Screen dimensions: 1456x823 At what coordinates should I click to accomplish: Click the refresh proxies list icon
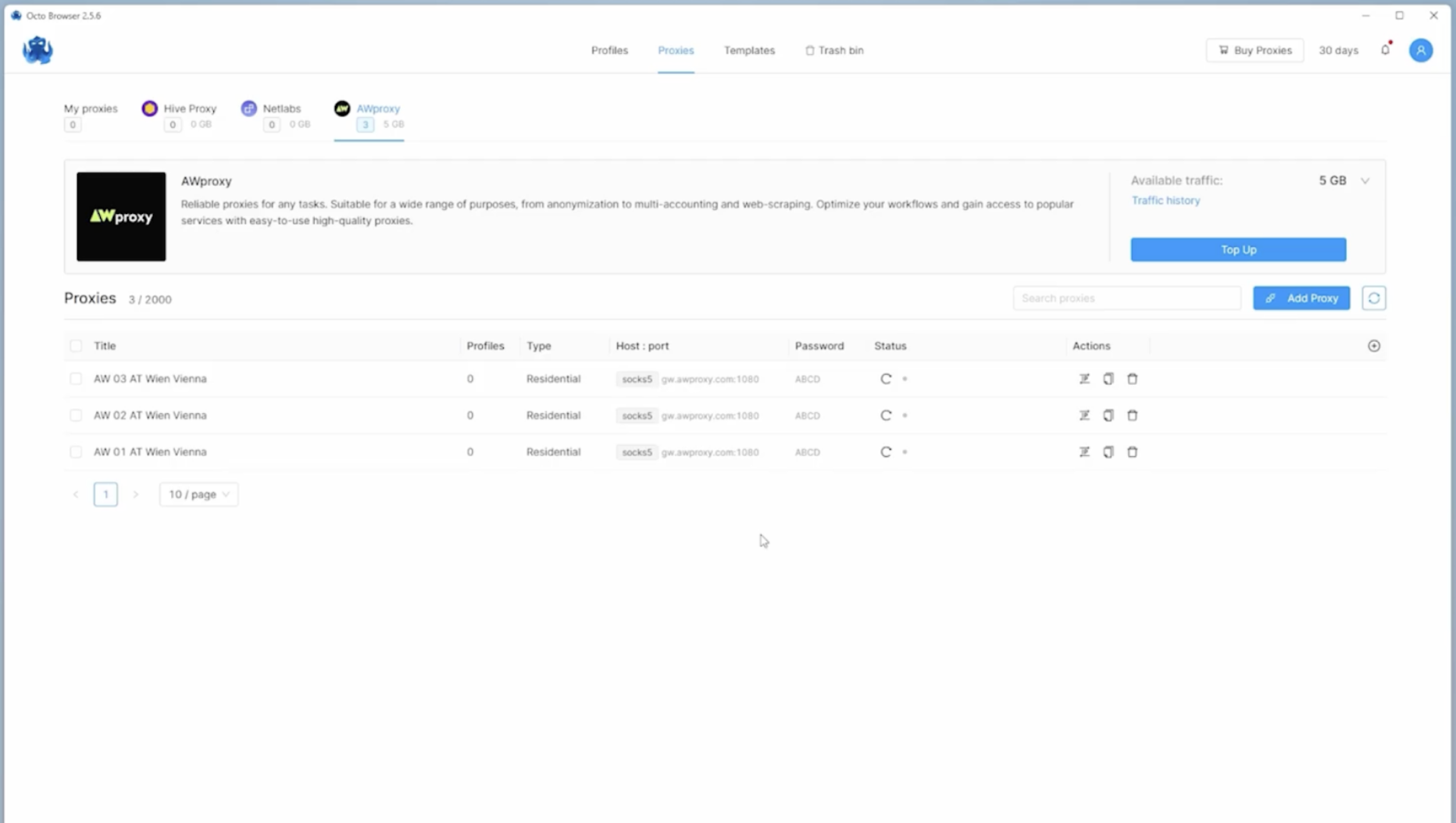tap(1373, 298)
